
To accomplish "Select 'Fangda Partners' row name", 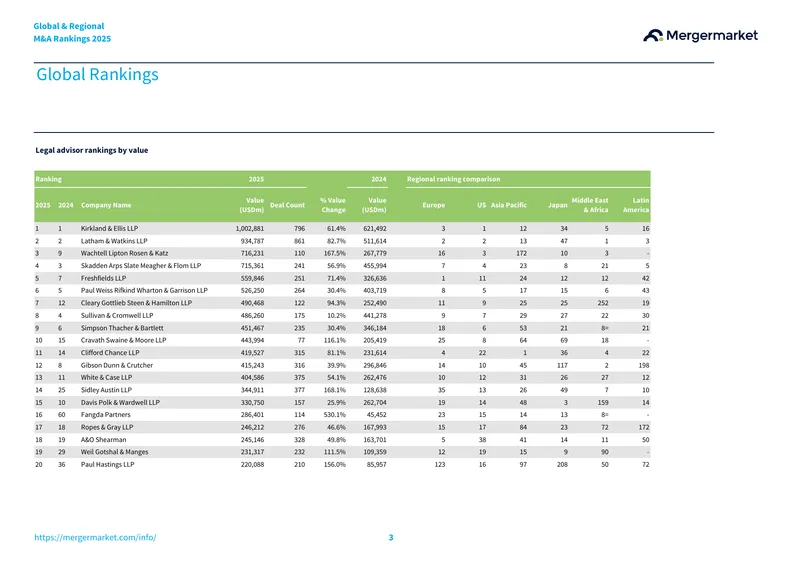I will [x=106, y=415].
